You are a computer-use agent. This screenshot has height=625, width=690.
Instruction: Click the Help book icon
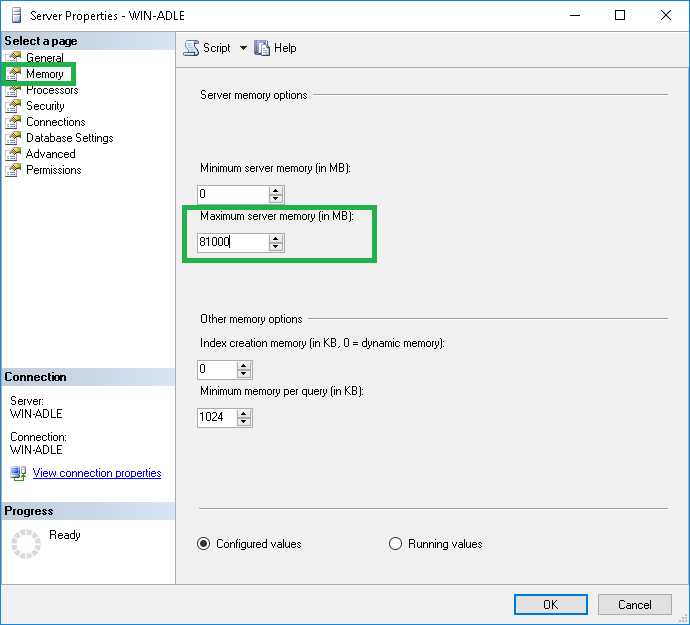pyautogui.click(x=262, y=48)
